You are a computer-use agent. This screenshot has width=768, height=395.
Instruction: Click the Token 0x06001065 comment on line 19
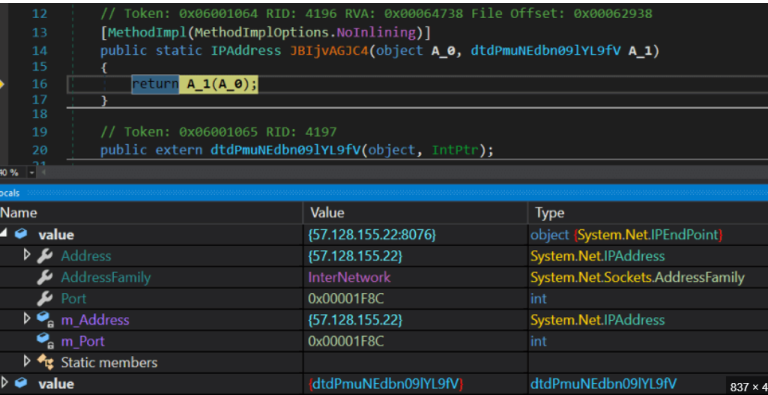click(x=218, y=132)
